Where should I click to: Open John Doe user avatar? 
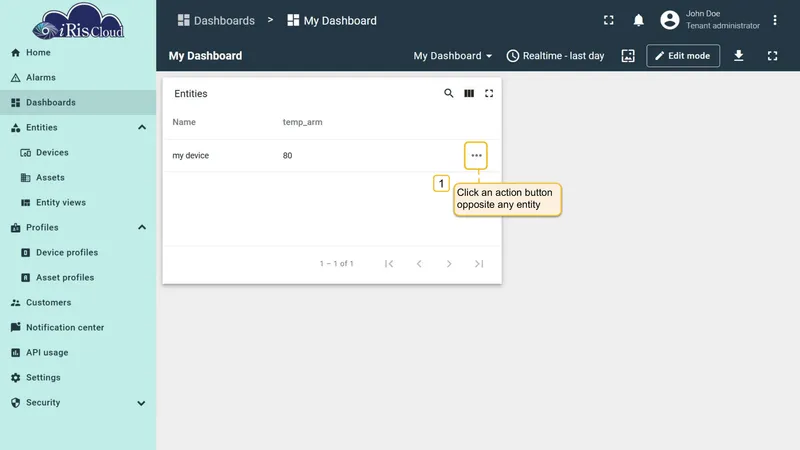click(x=669, y=20)
